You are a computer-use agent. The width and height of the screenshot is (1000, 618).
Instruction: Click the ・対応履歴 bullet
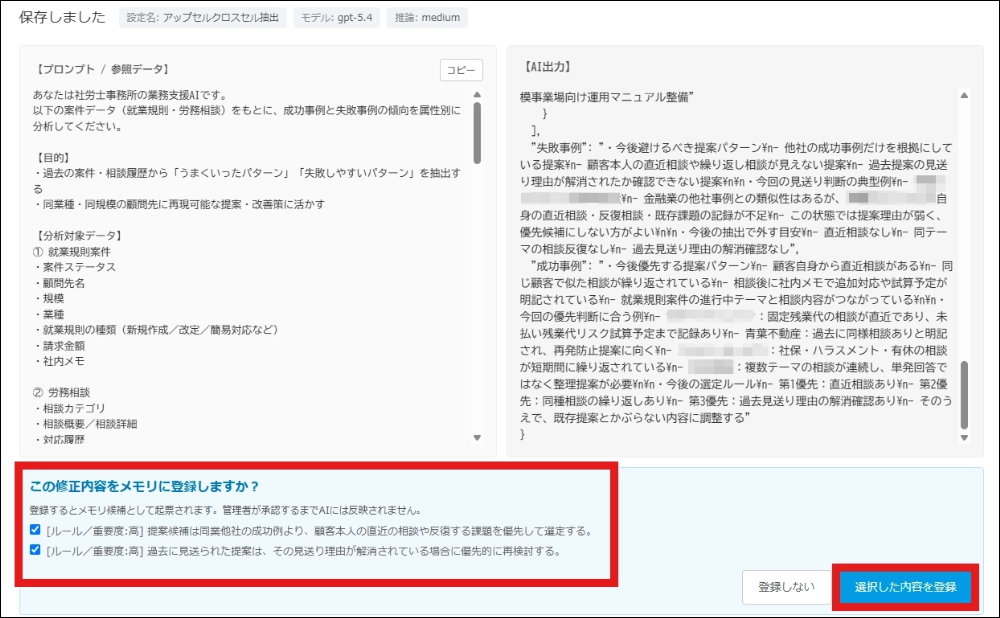click(59, 439)
